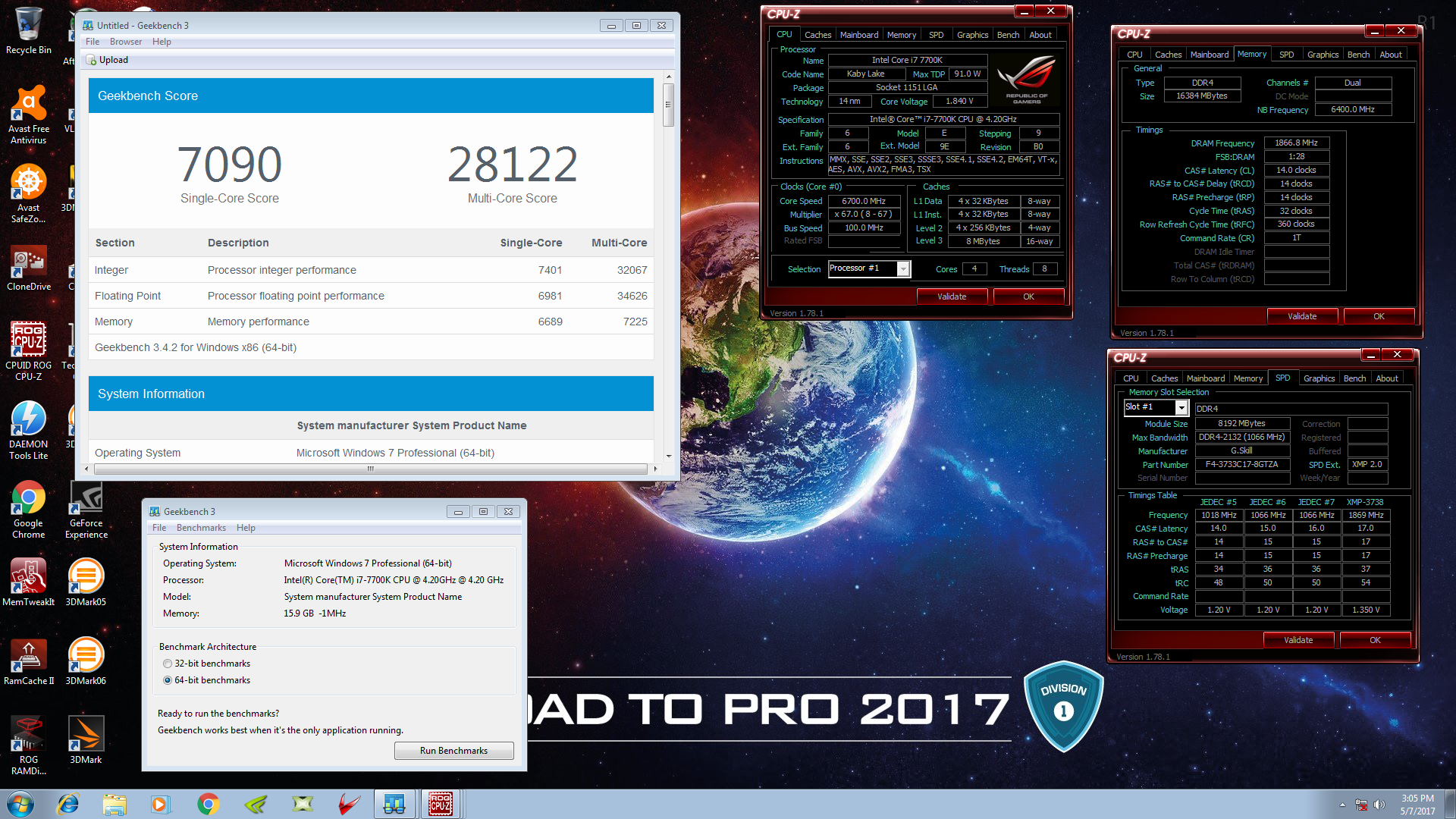Click OK in SPD tab window
The width and height of the screenshot is (1456, 819).
pos(1375,640)
